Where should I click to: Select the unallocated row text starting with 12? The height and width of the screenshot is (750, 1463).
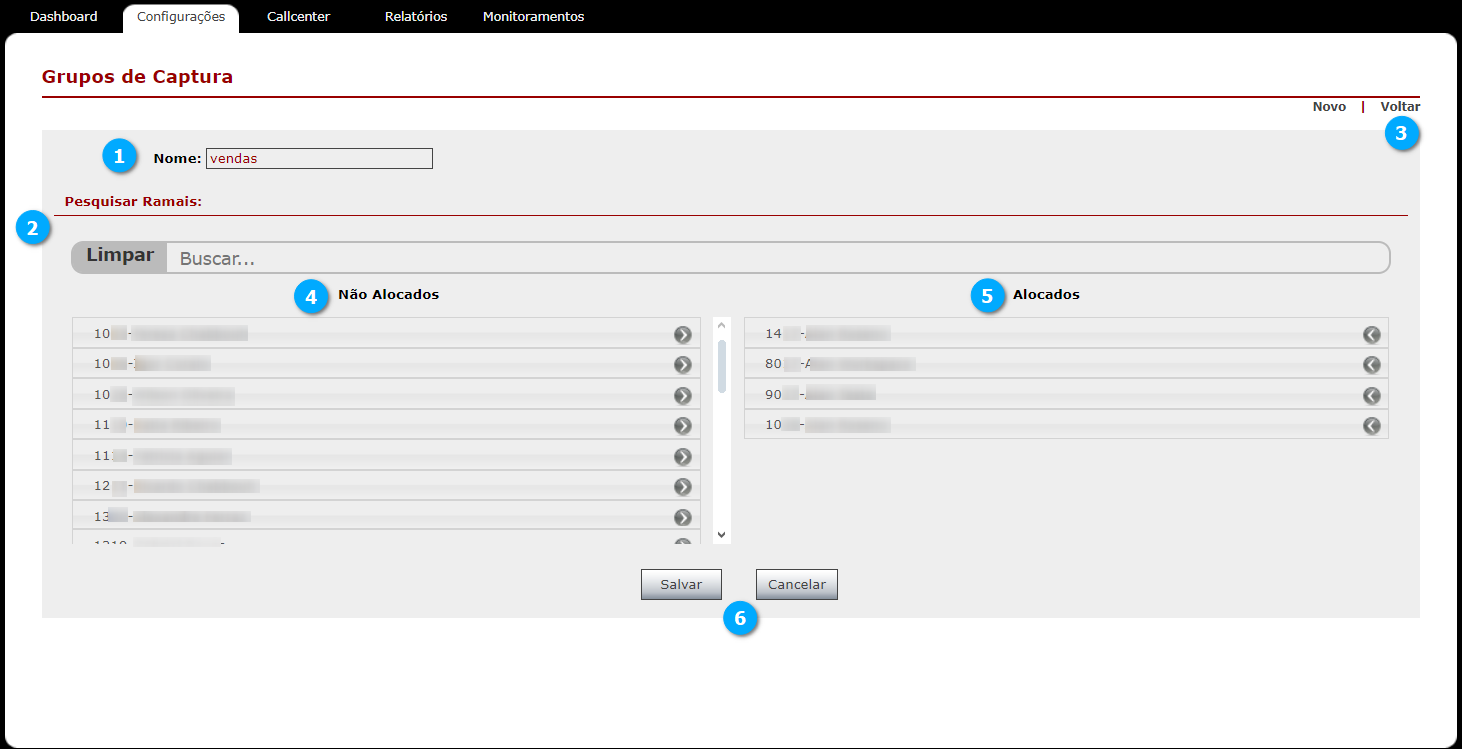click(x=177, y=487)
